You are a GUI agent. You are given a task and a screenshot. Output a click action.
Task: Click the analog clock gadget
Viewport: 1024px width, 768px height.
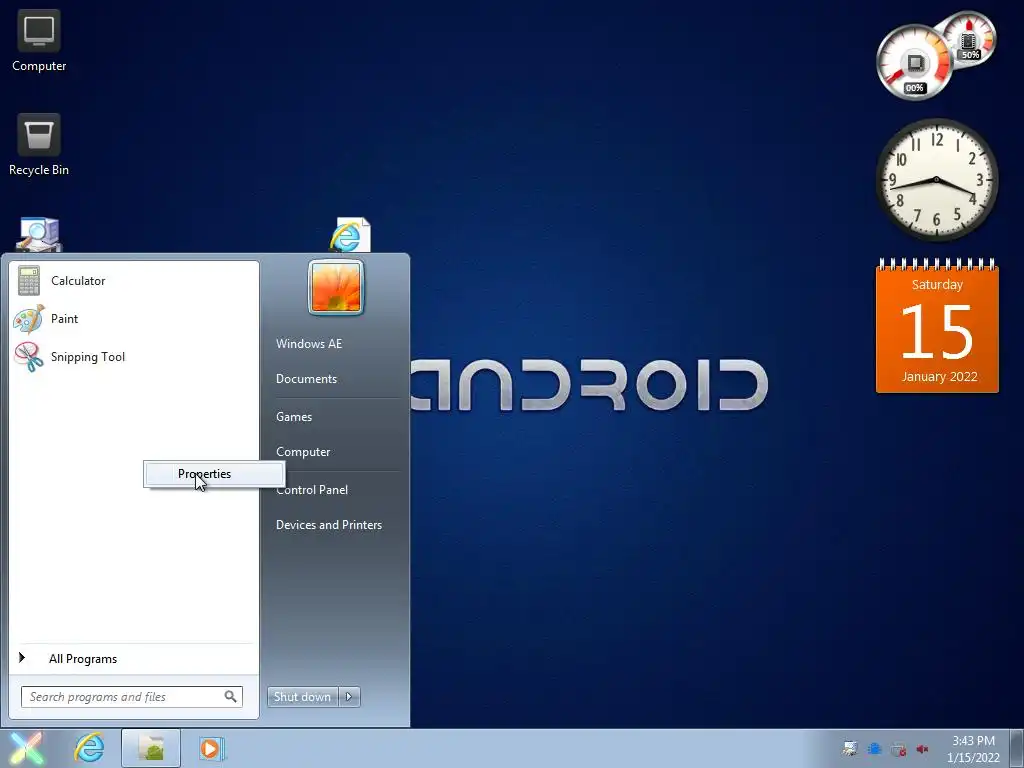[936, 180]
